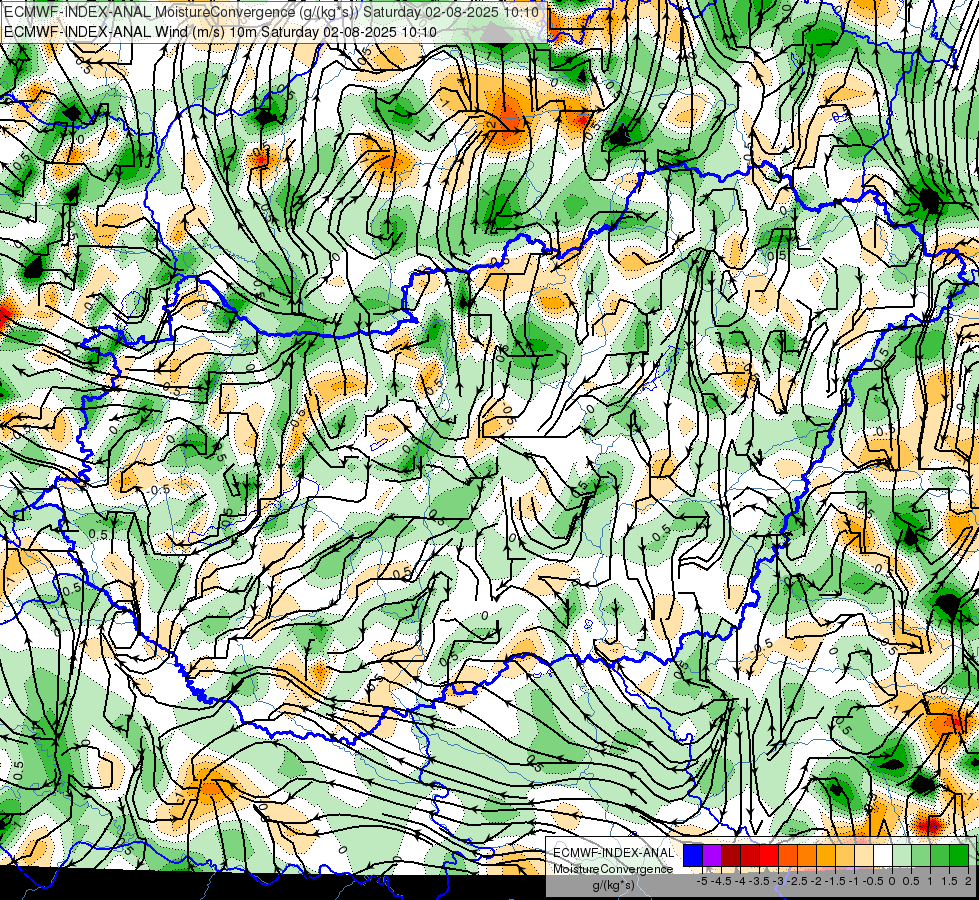This screenshot has width=979, height=900.
Task: Click the legend label ECMWF-INDEX-ANAL
Action: click(x=613, y=853)
